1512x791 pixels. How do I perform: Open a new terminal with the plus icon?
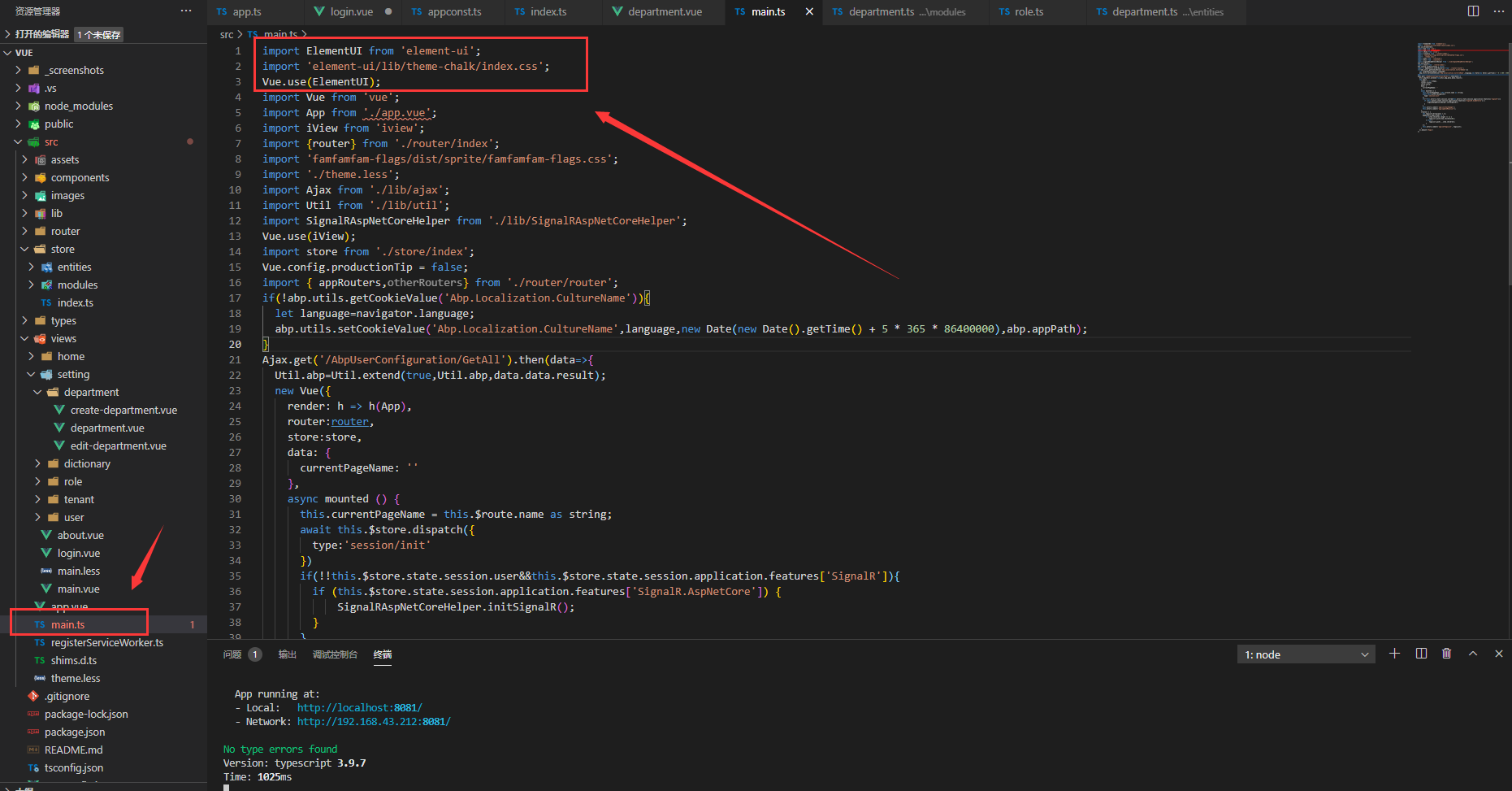[1394, 653]
